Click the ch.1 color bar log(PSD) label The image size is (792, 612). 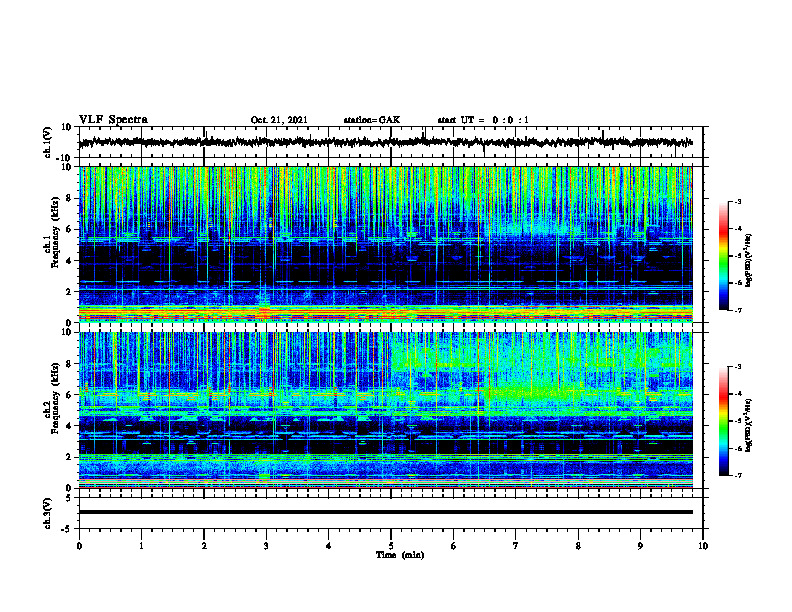pos(749,261)
